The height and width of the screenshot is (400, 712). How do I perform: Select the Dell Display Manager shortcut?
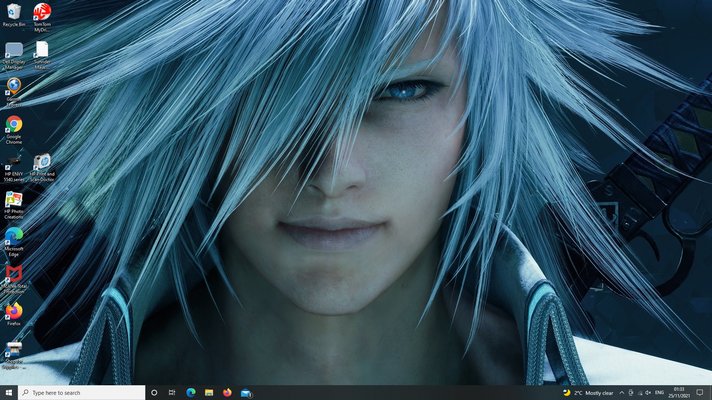(x=14, y=55)
